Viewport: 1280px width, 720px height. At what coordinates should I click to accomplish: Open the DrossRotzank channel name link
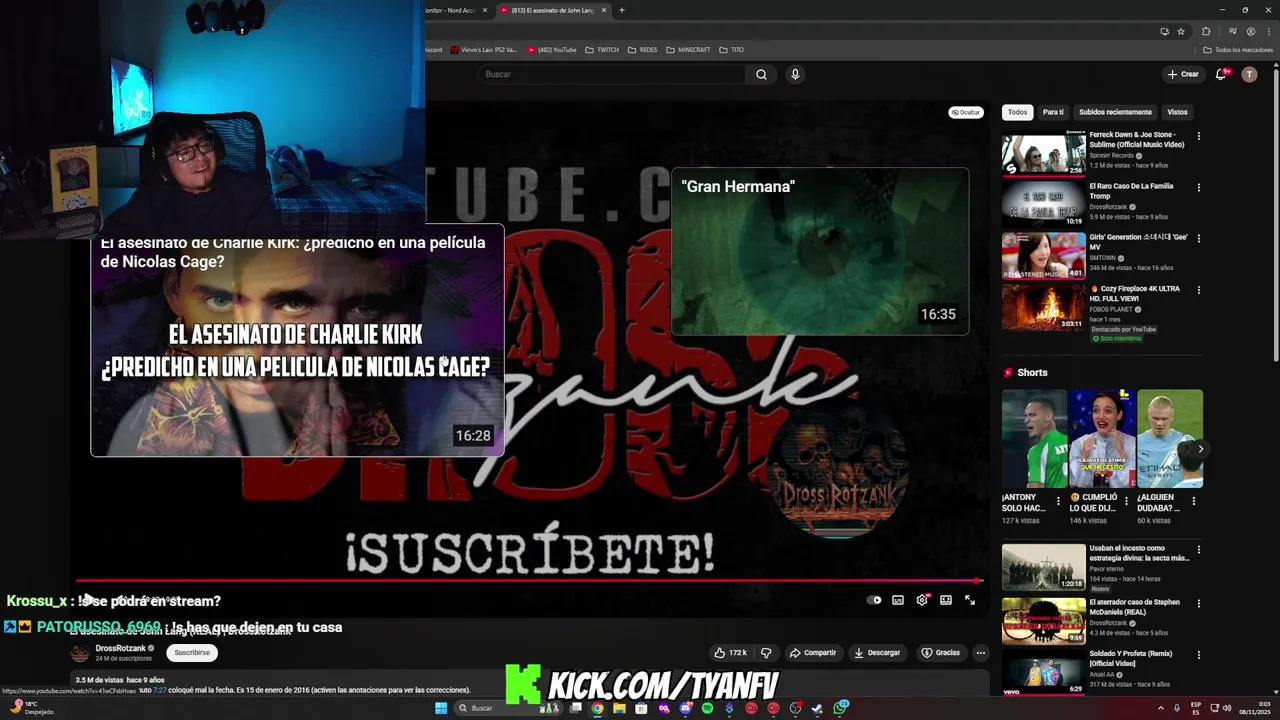pos(120,648)
